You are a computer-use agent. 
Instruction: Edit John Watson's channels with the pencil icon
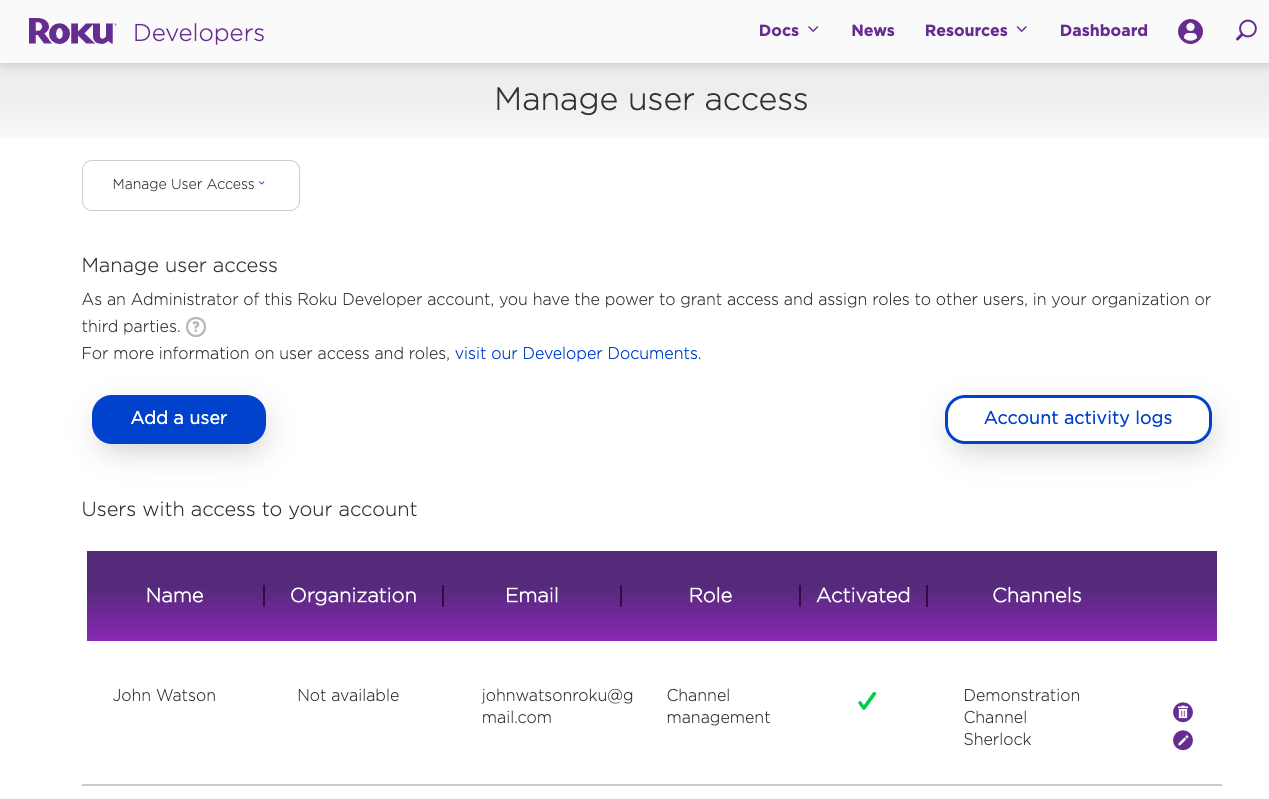(x=1183, y=740)
